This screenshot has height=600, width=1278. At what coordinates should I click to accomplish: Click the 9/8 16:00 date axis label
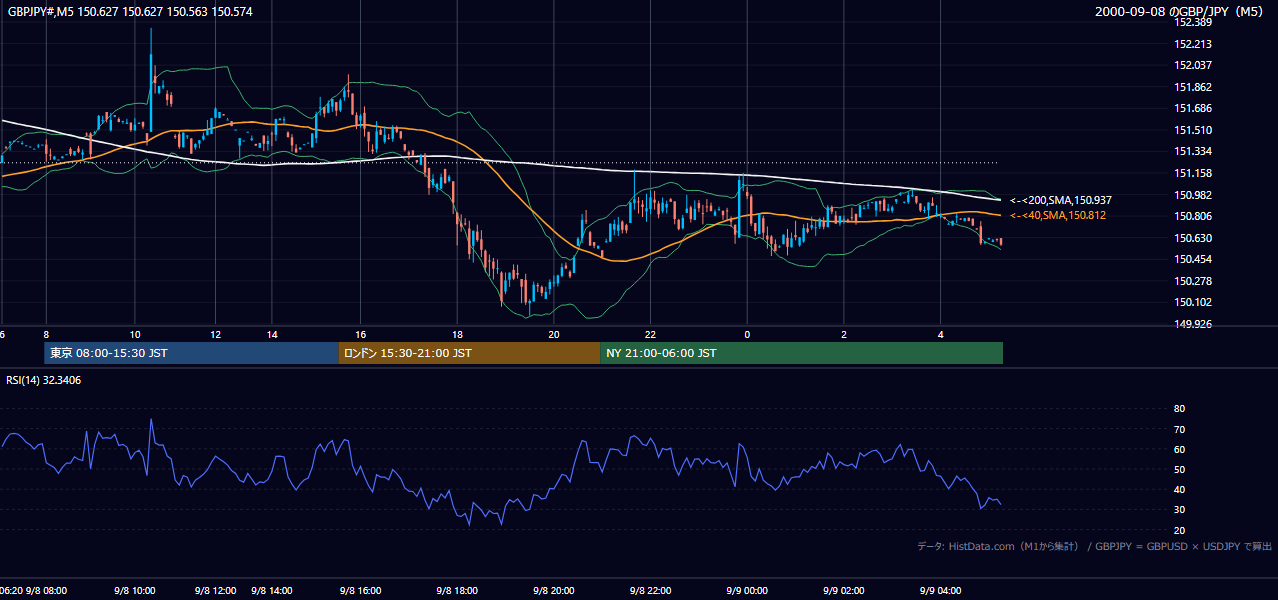point(362,591)
